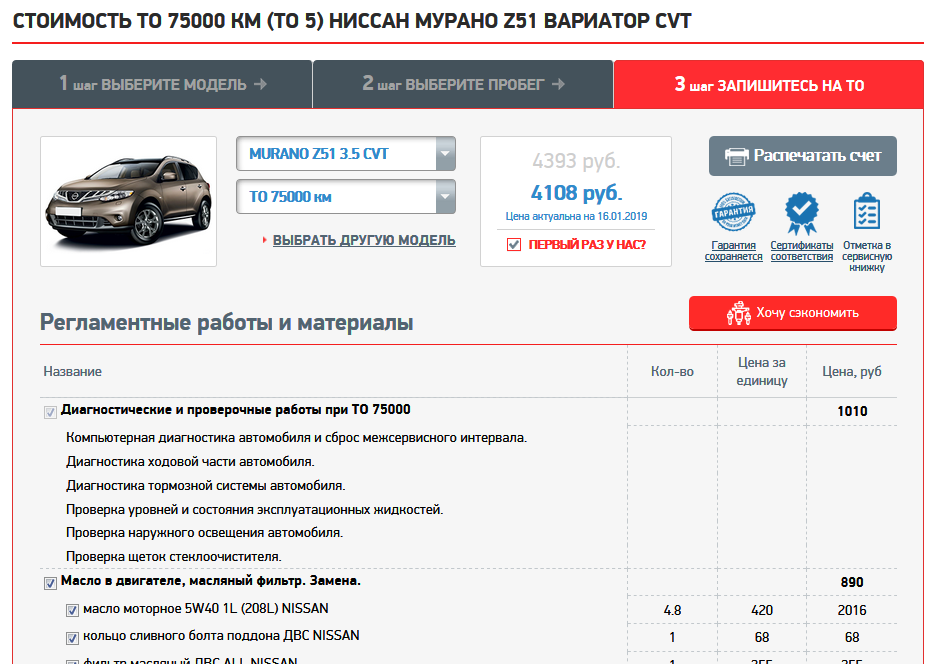Click the page title СТОИМОСТЬ ТО 75000 КМ
Image resolution: width=937 pixels, height=664 pixels.
pyautogui.click(x=352, y=21)
